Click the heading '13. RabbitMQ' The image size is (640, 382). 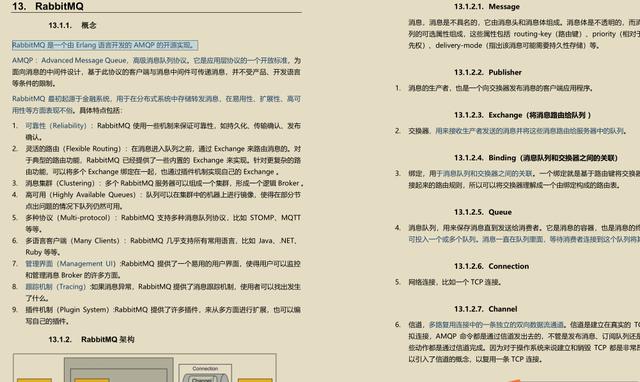[48, 6]
